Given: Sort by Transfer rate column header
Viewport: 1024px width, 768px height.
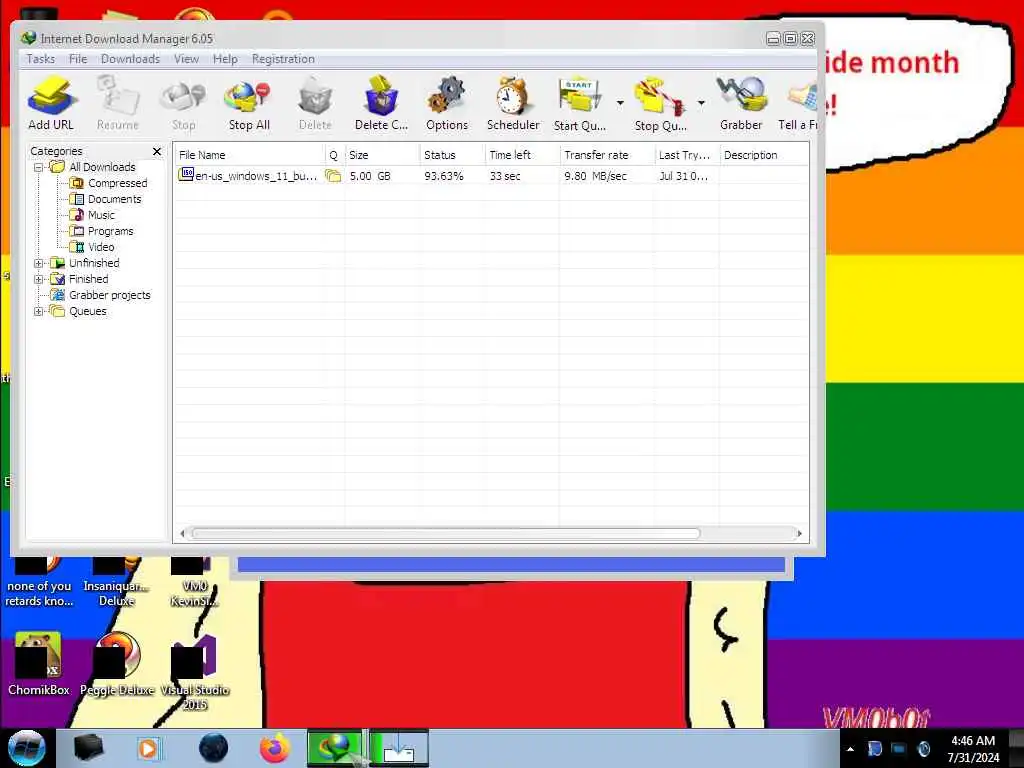Looking at the screenshot, I should tap(607, 155).
